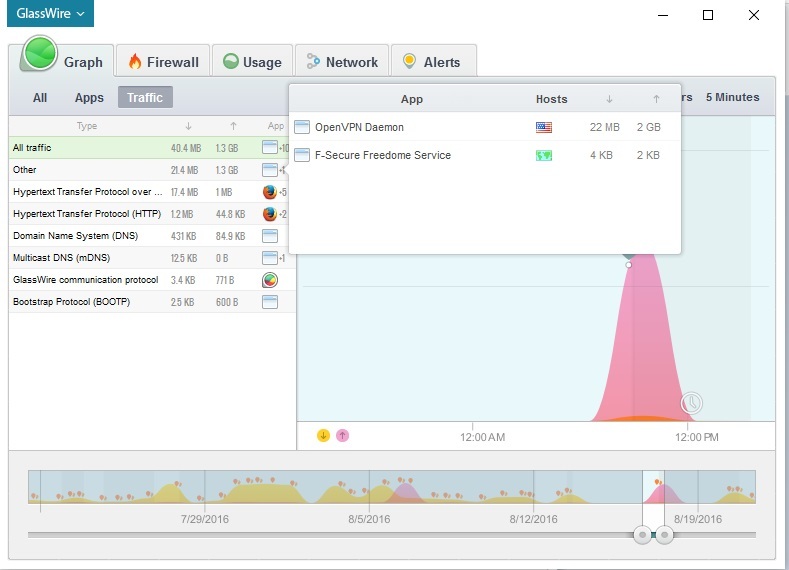789x570 pixels.
Task: Sort the traffic list by Type column
Action: tap(87, 126)
